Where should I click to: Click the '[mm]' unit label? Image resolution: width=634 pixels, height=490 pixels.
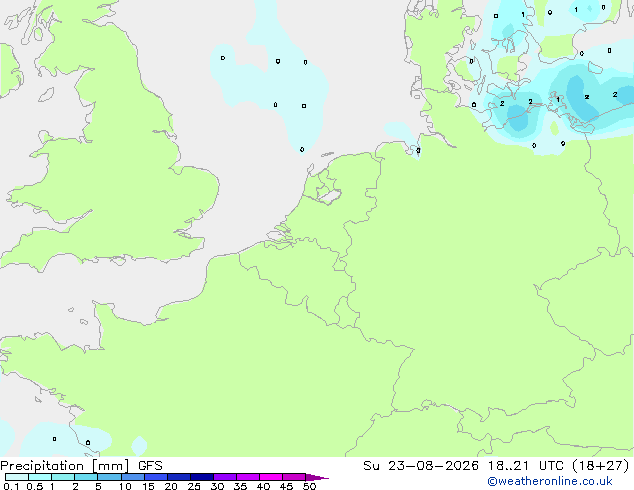pyautogui.click(x=111, y=466)
